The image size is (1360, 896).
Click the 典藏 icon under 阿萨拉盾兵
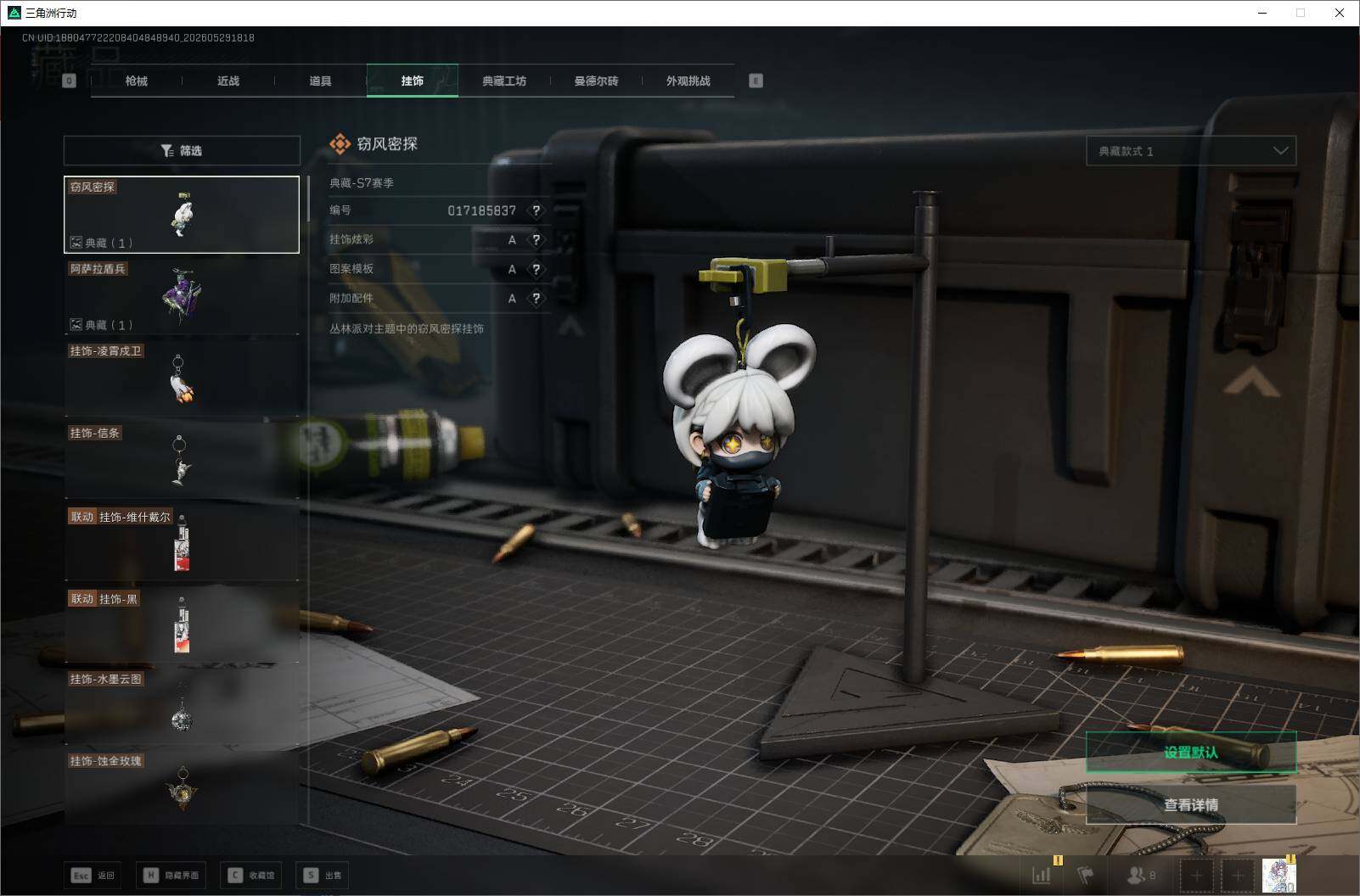click(x=76, y=324)
